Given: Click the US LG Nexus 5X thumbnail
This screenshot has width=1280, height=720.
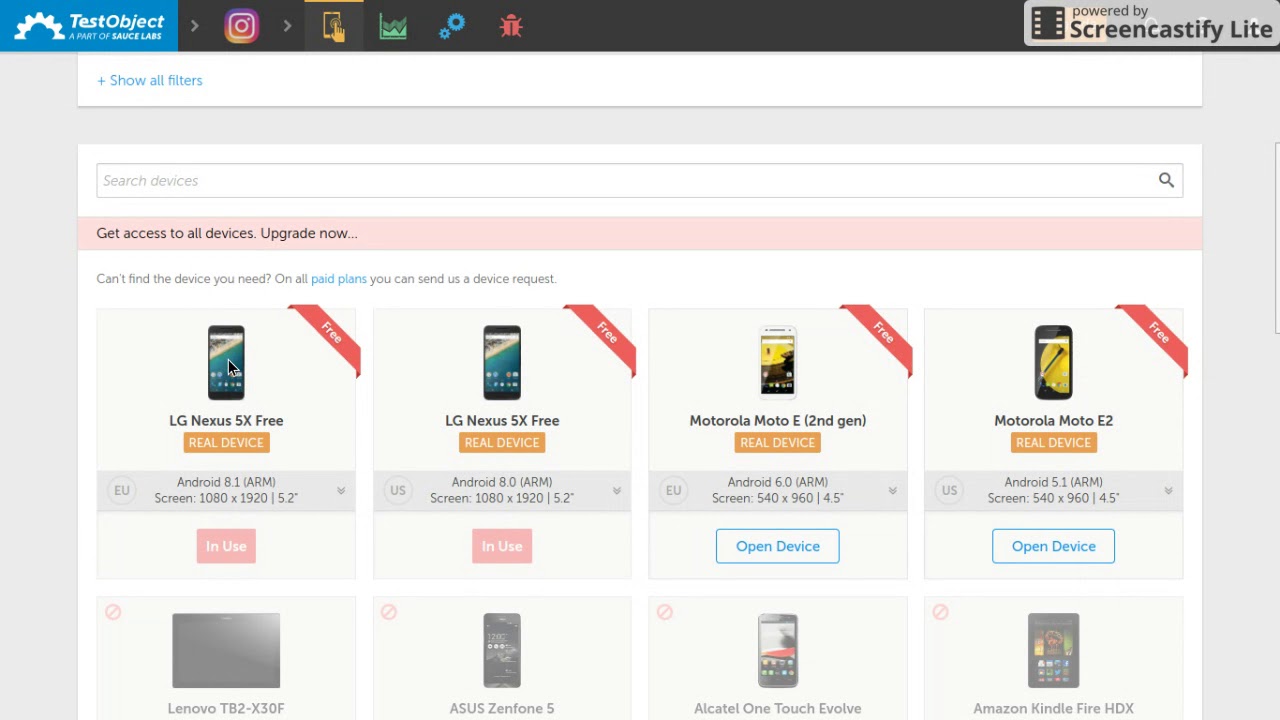Looking at the screenshot, I should tap(502, 362).
